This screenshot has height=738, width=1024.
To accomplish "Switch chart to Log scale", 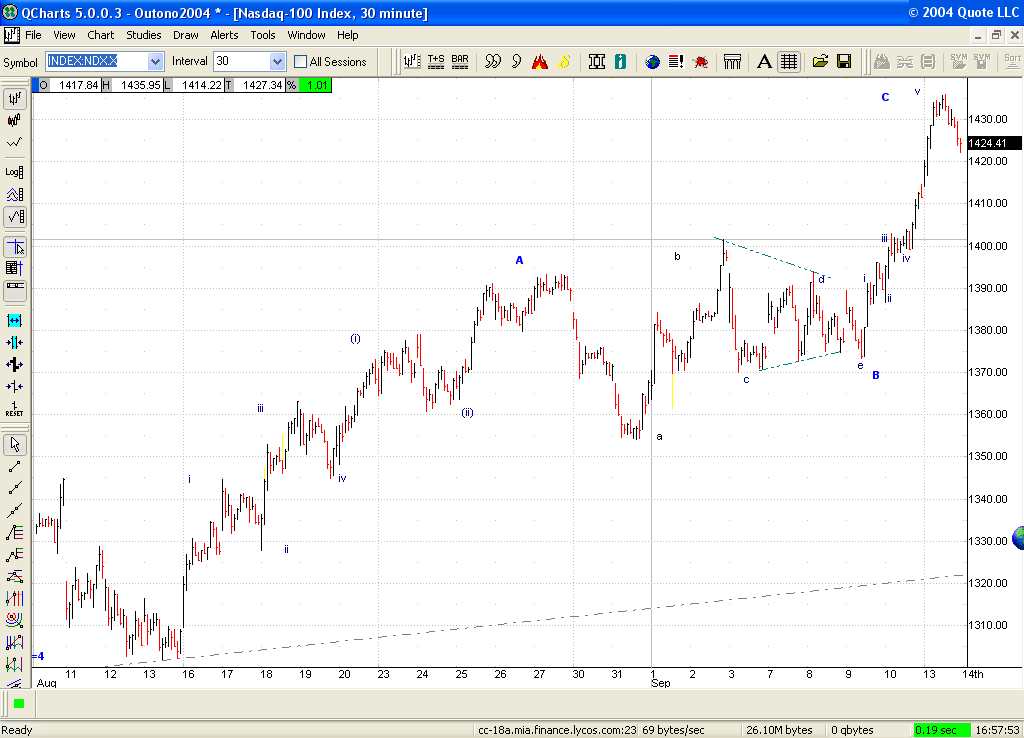I will point(13,171).
